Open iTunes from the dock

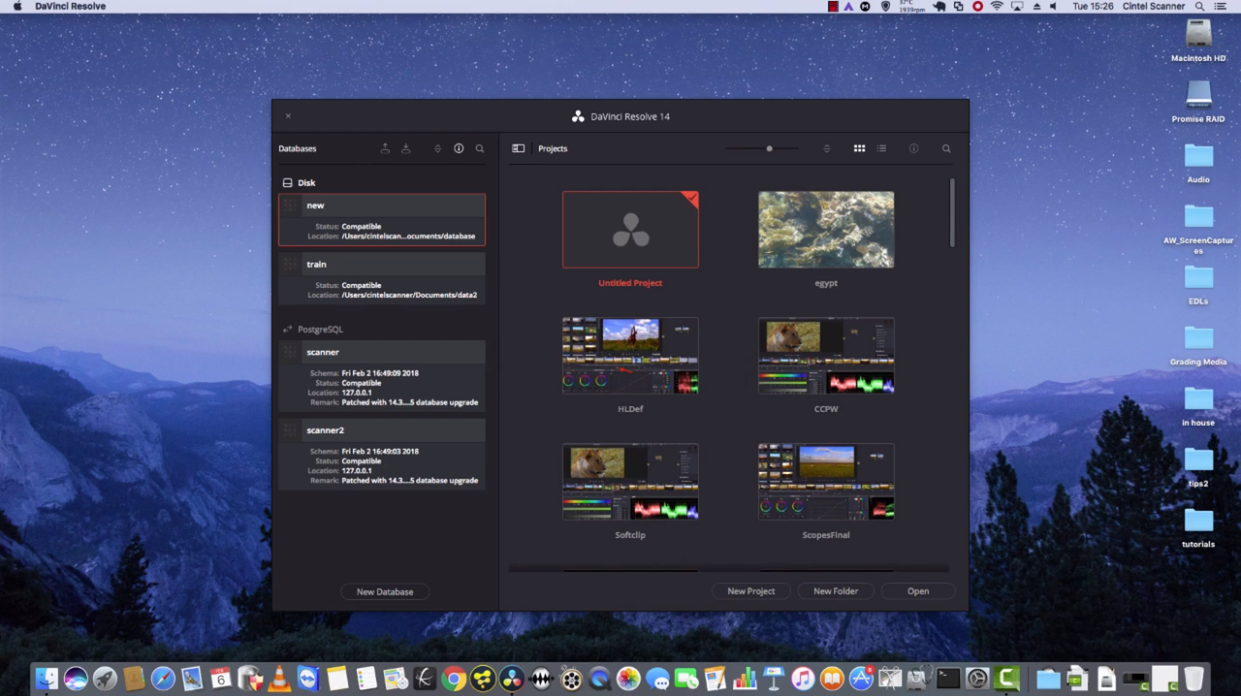coord(803,679)
